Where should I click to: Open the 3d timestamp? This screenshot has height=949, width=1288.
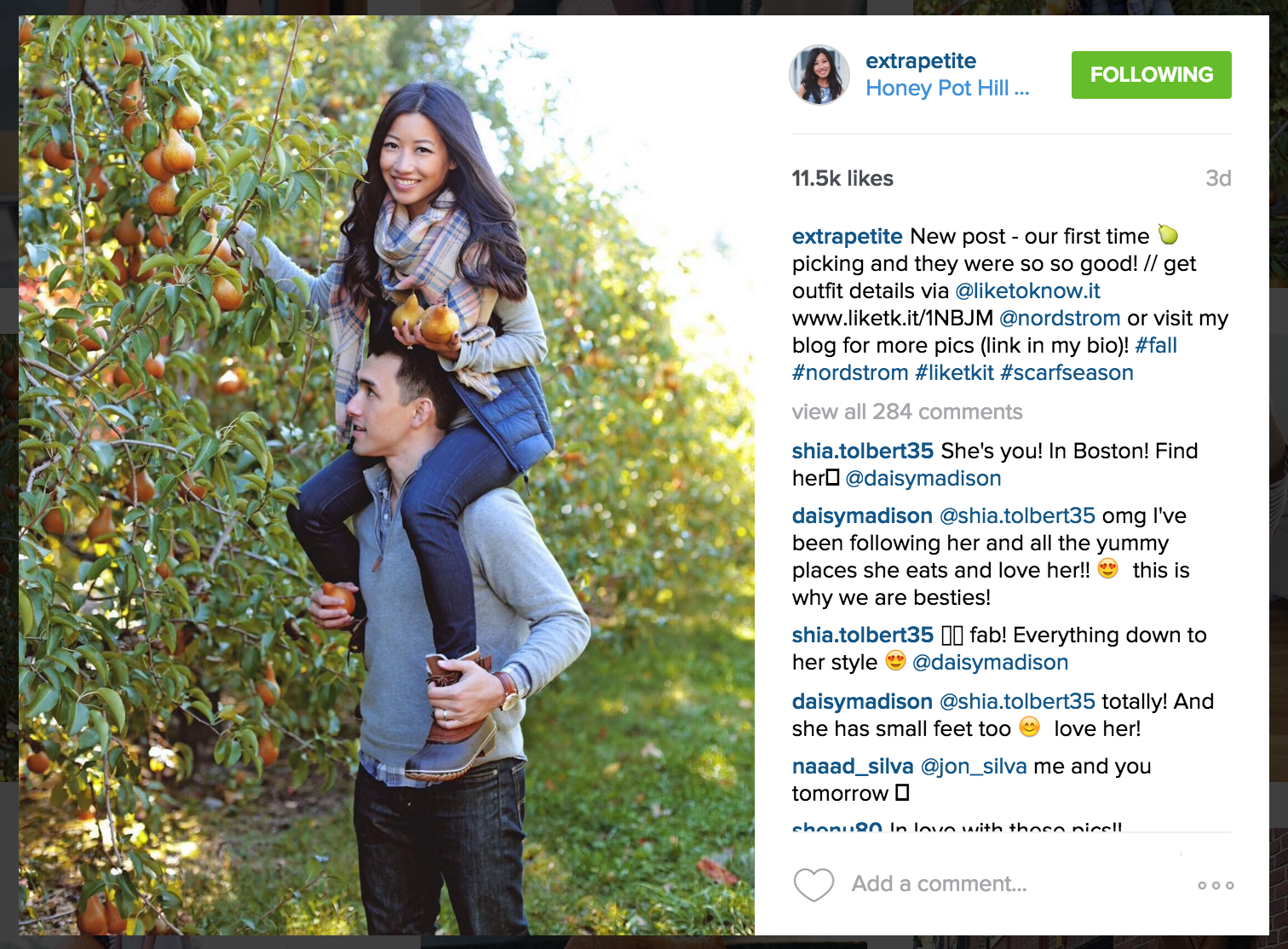[1218, 179]
